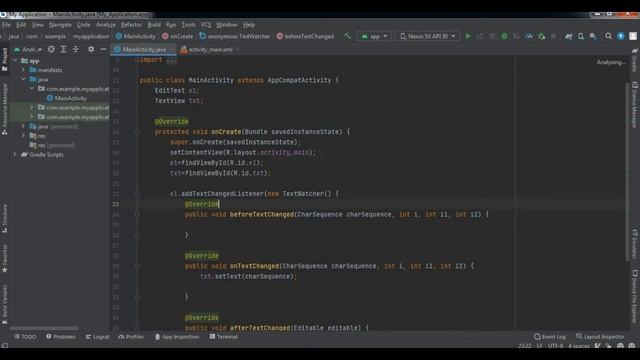This screenshot has height=360, width=640.
Task: Open the Refactor menu
Action: (131, 25)
